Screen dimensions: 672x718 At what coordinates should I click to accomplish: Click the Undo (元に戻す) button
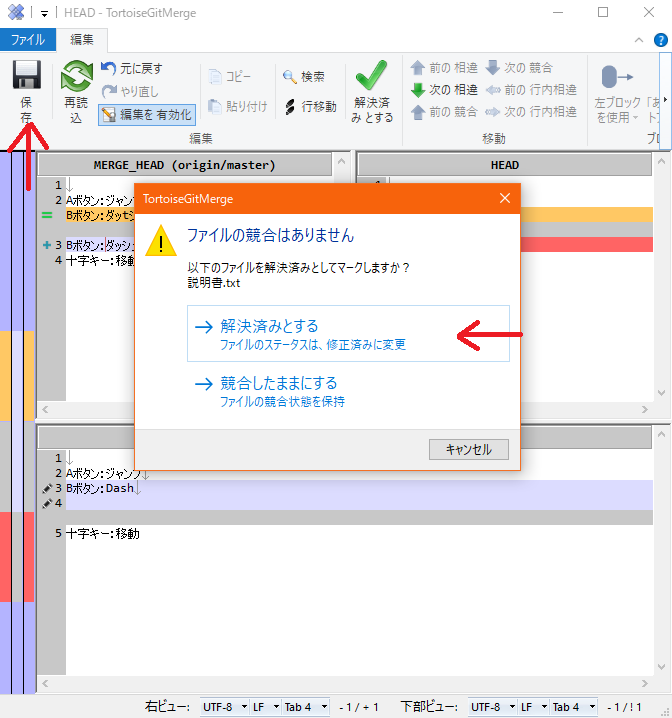tap(132, 69)
